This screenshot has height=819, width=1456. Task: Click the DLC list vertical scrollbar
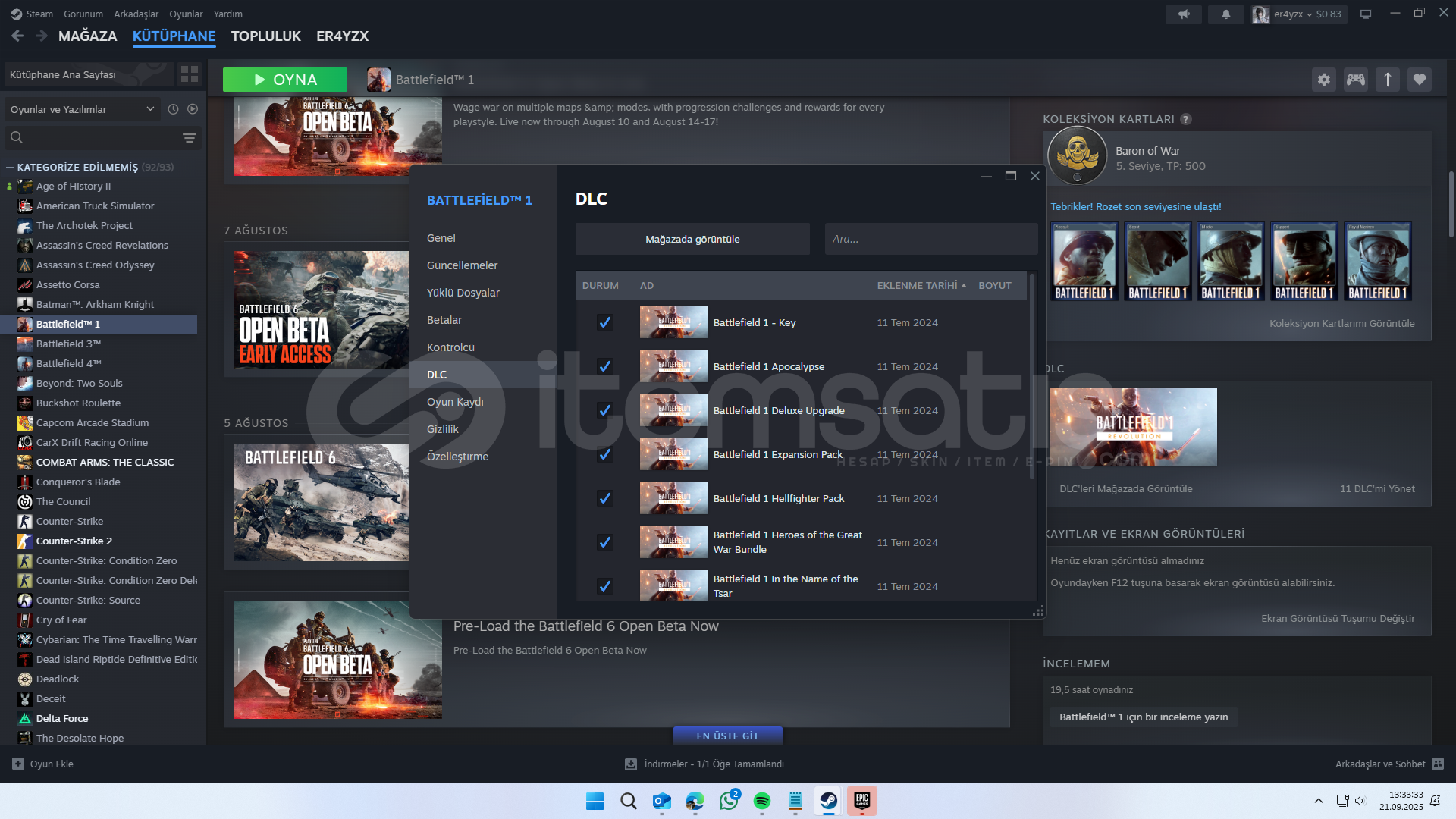1032,377
